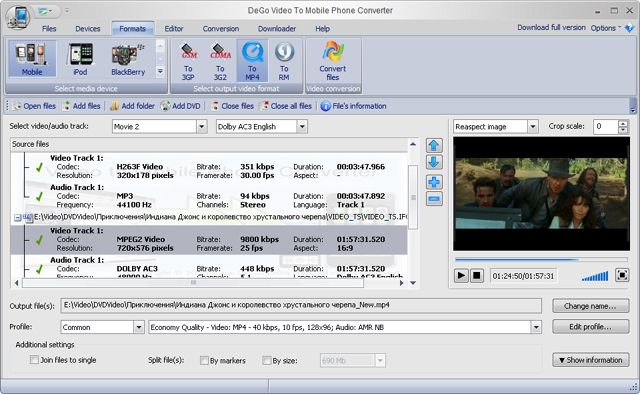Enable split By markers
Viewport: 640px width, 394px height.
[204, 360]
